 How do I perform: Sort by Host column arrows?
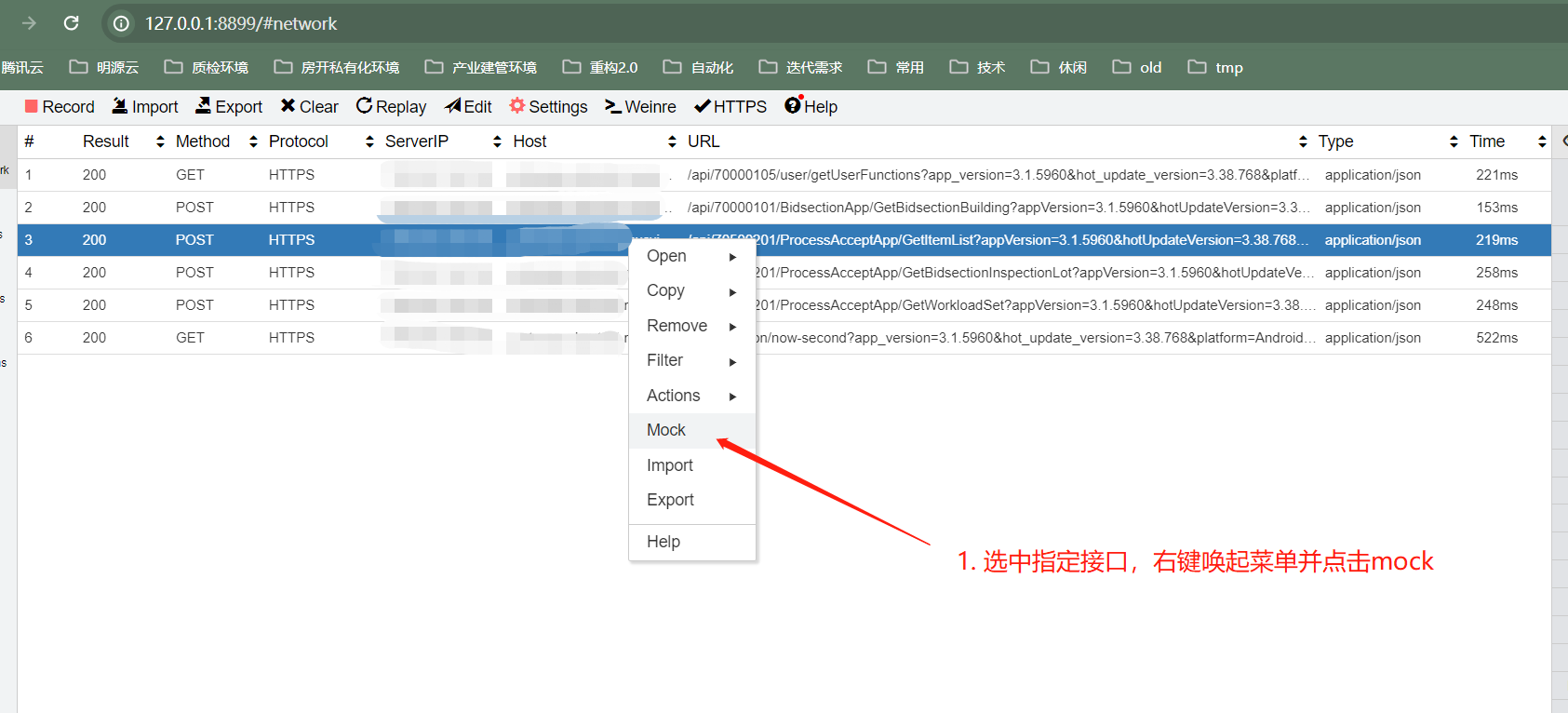(672, 141)
